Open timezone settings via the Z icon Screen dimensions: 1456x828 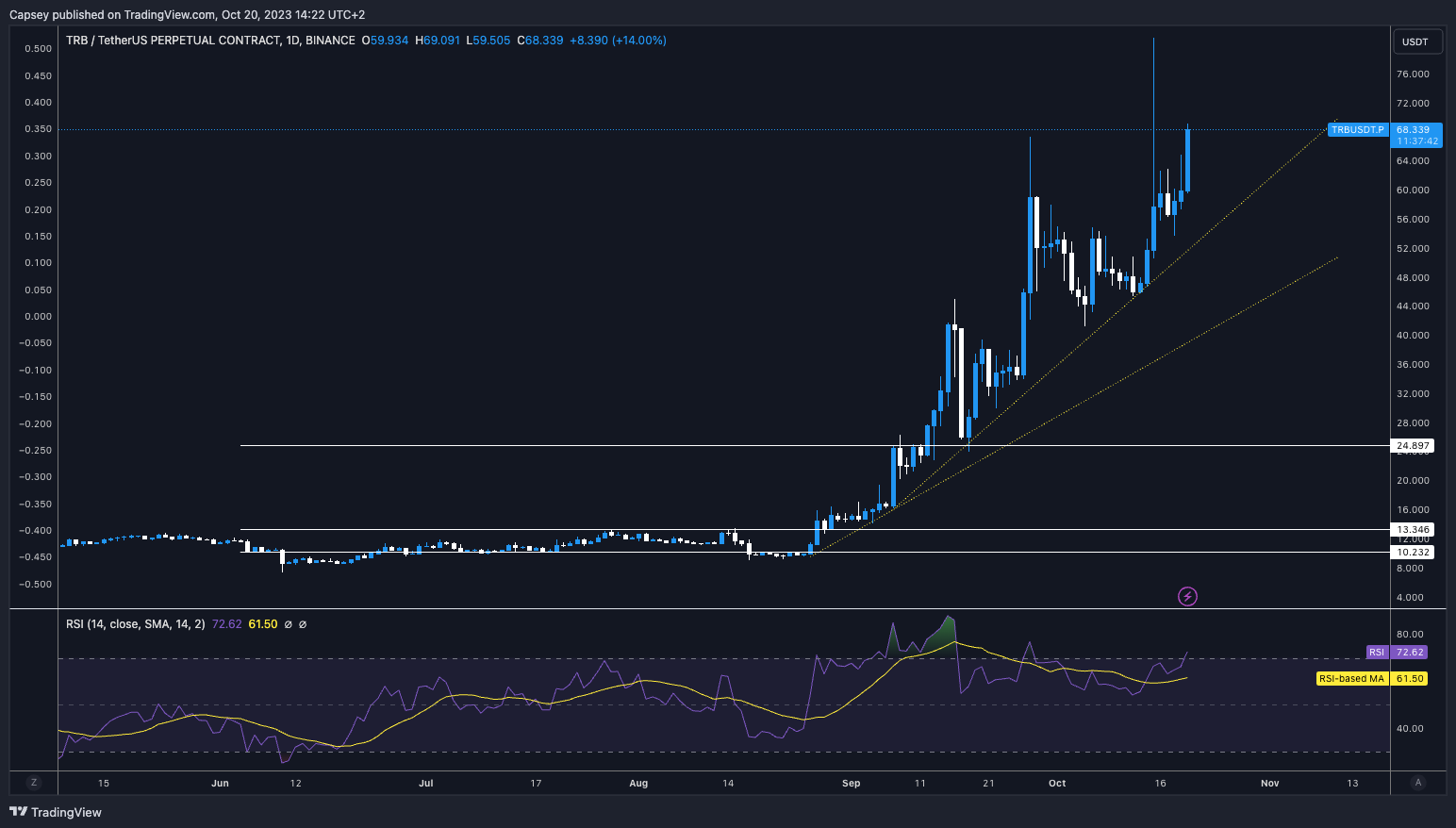tap(34, 783)
